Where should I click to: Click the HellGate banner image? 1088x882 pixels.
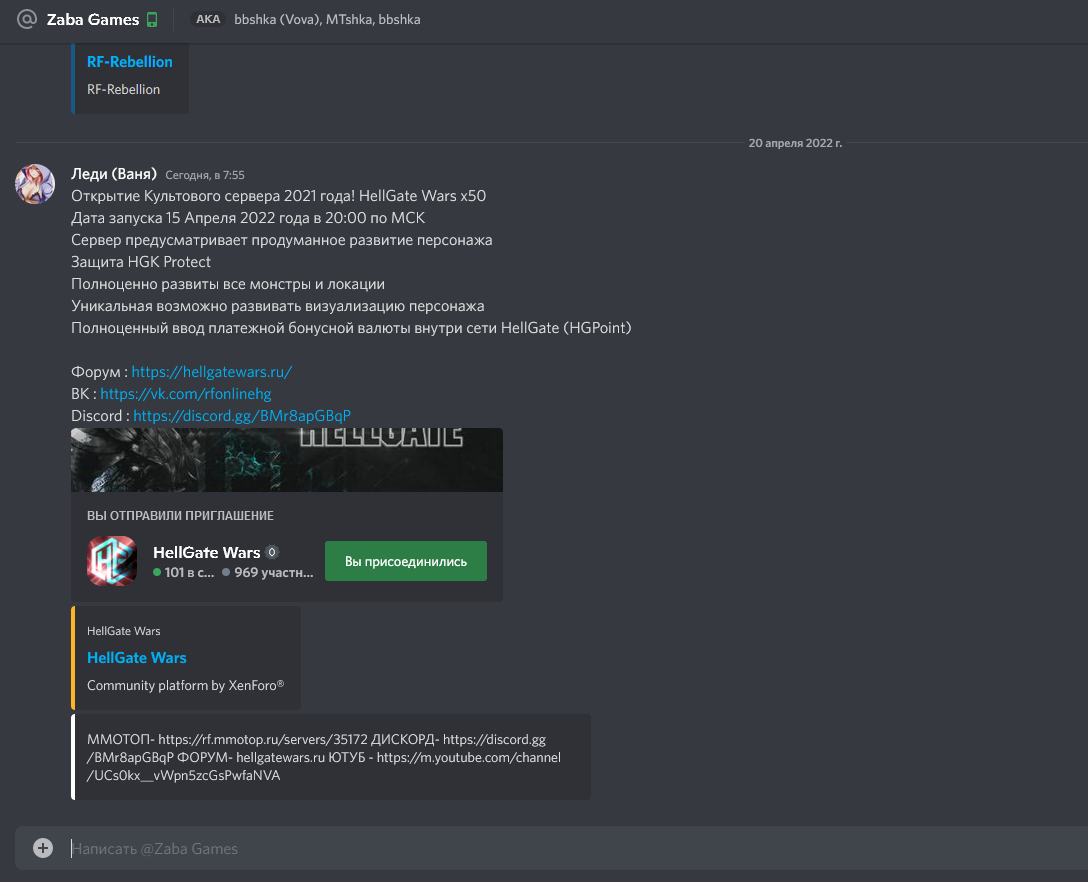pos(287,460)
